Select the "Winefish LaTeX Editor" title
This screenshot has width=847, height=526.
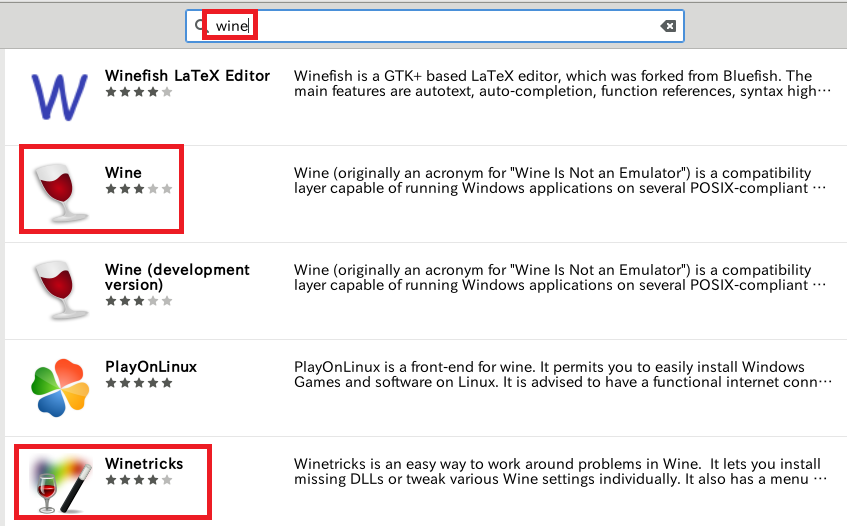click(x=187, y=76)
